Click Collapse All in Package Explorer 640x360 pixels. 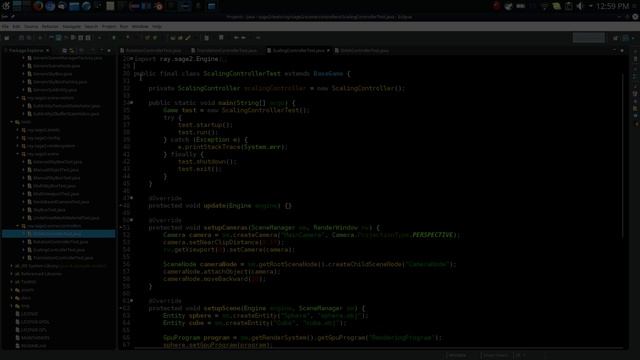[x=64, y=51]
